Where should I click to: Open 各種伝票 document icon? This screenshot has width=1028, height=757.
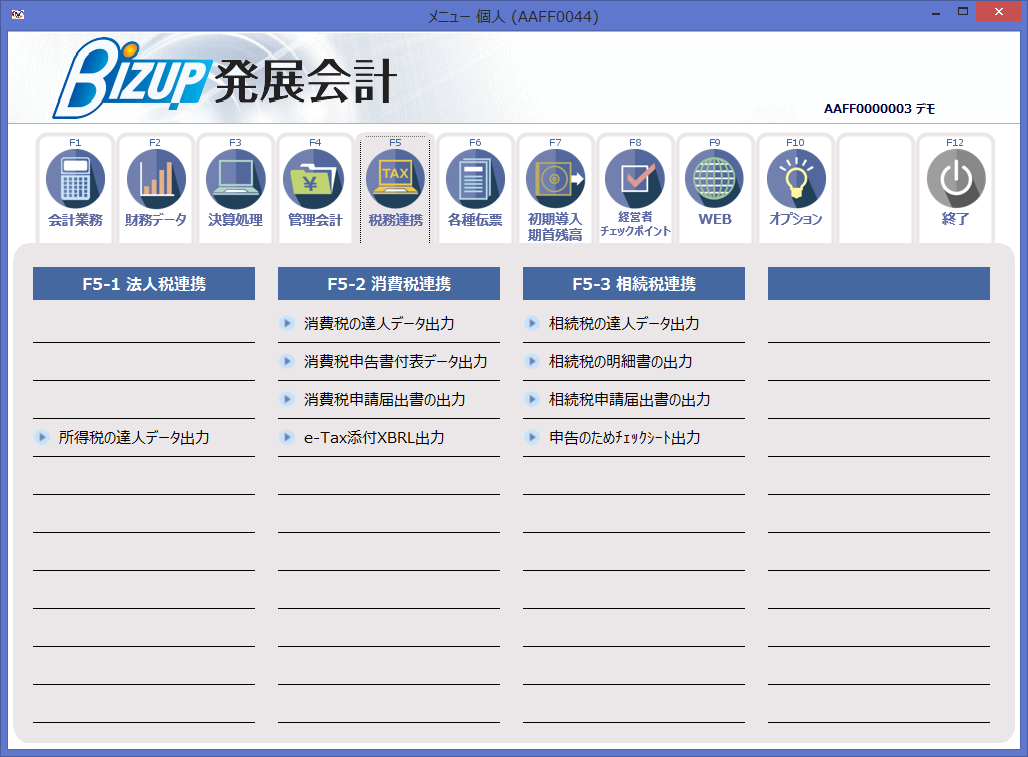475,178
